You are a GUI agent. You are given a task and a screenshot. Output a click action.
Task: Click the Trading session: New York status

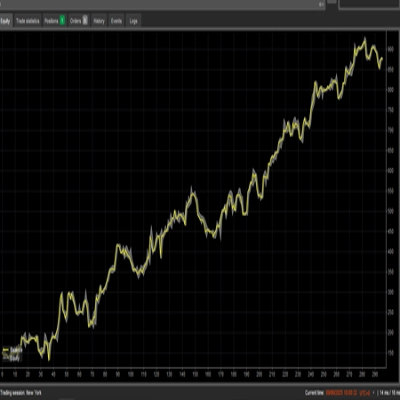(21, 393)
